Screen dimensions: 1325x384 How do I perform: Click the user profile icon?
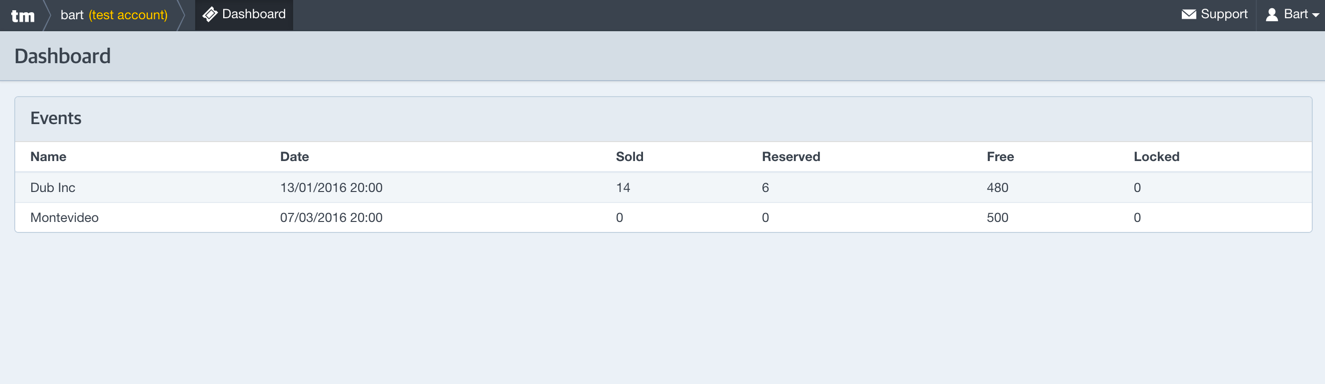(1272, 14)
